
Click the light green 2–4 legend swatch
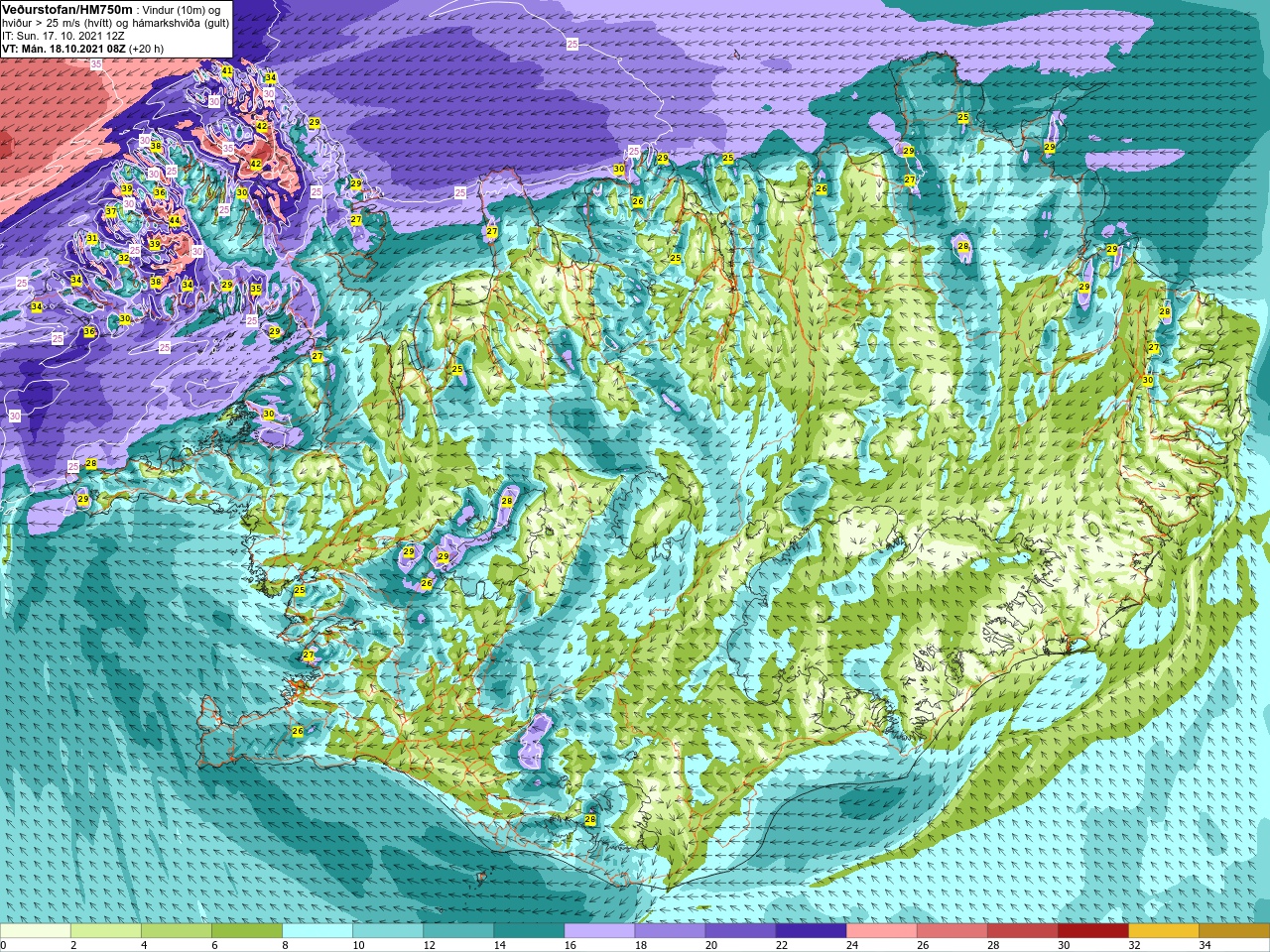coord(106,931)
